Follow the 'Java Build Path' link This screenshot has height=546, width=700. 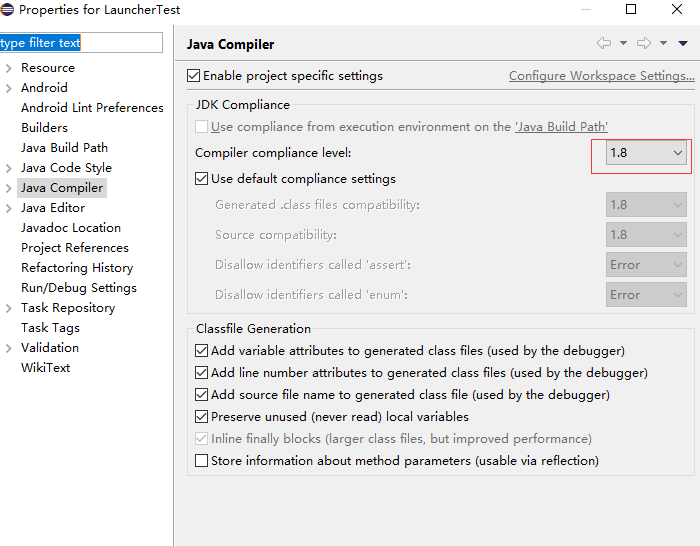[561, 127]
